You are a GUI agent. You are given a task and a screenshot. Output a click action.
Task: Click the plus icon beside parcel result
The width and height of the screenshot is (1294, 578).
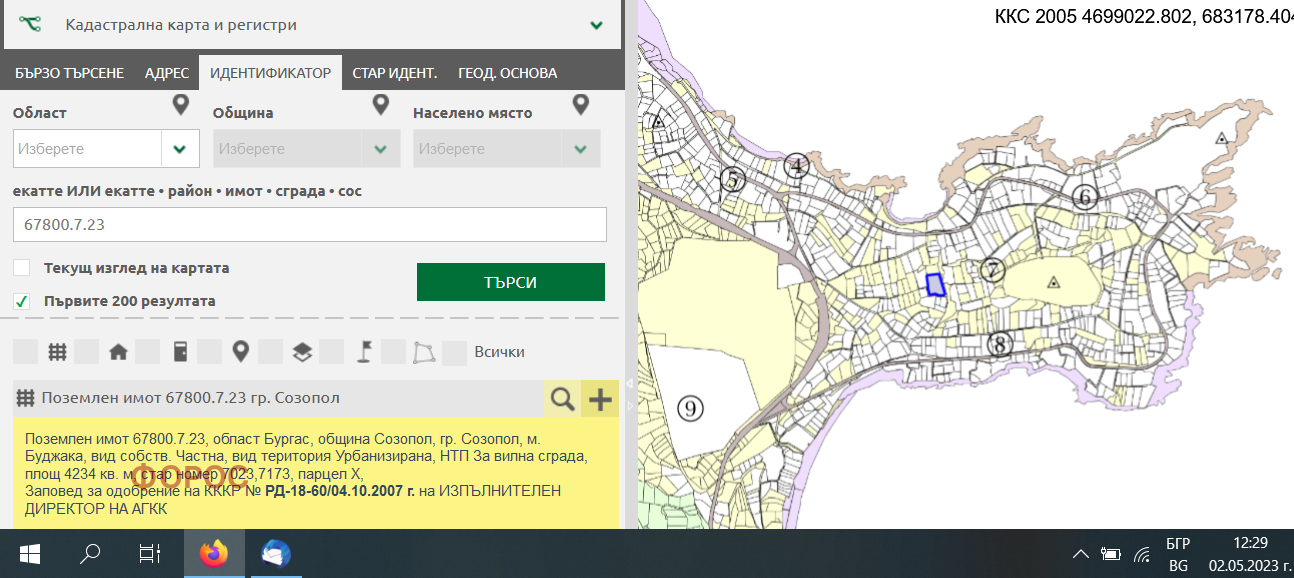point(600,399)
